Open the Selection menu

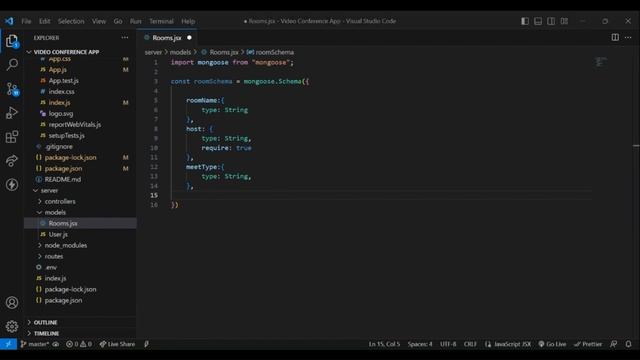[x=71, y=21]
